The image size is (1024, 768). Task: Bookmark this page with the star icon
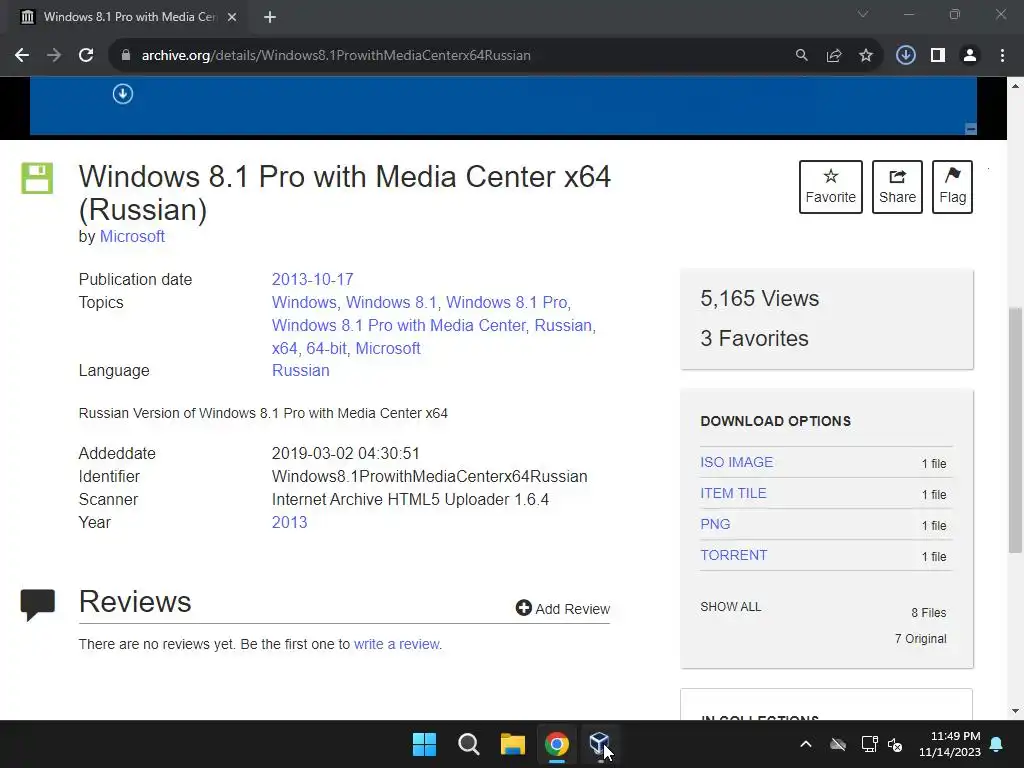click(x=866, y=56)
